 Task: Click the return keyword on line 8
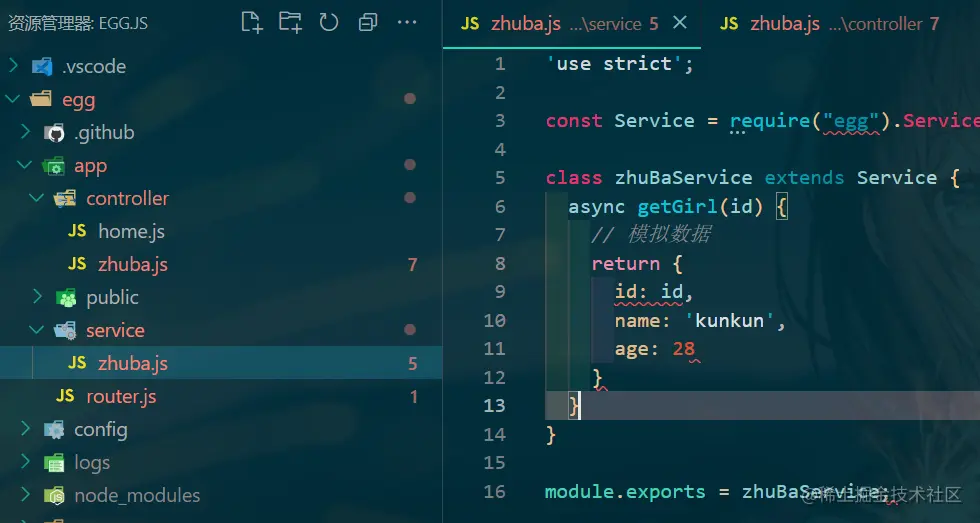(626, 263)
